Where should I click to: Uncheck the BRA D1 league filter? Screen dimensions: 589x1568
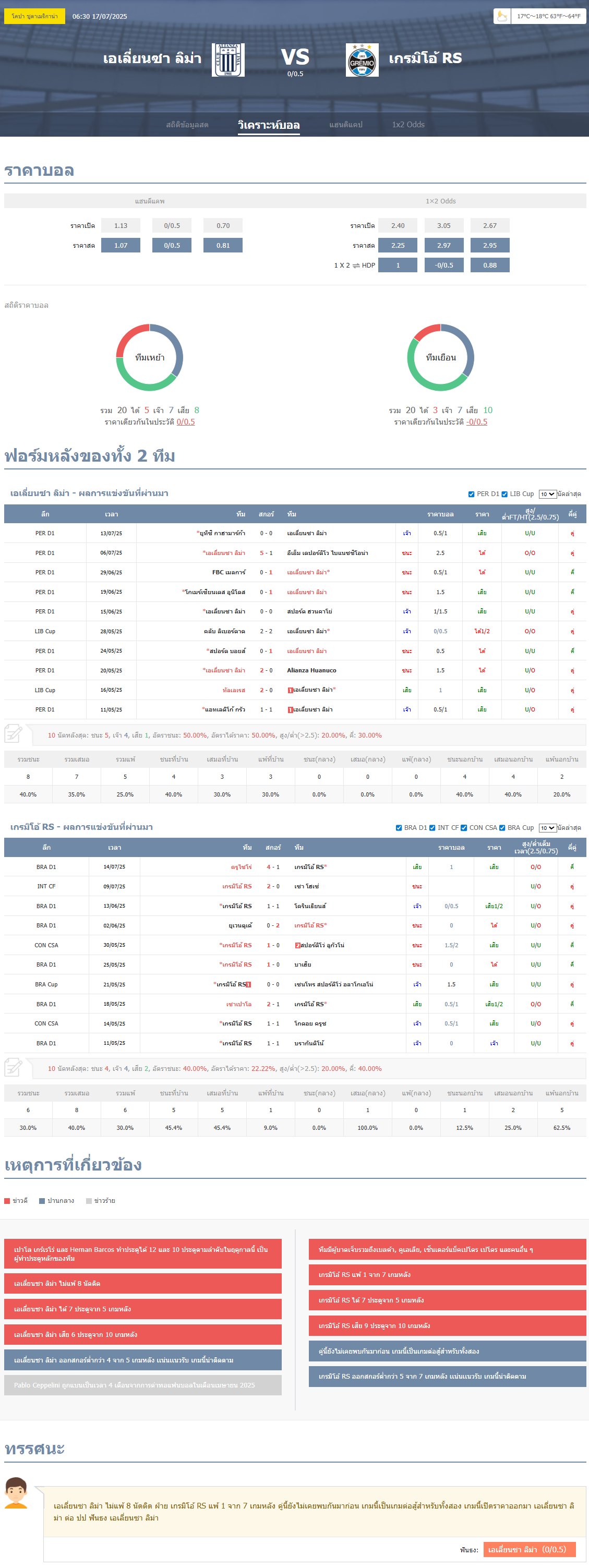click(x=399, y=828)
